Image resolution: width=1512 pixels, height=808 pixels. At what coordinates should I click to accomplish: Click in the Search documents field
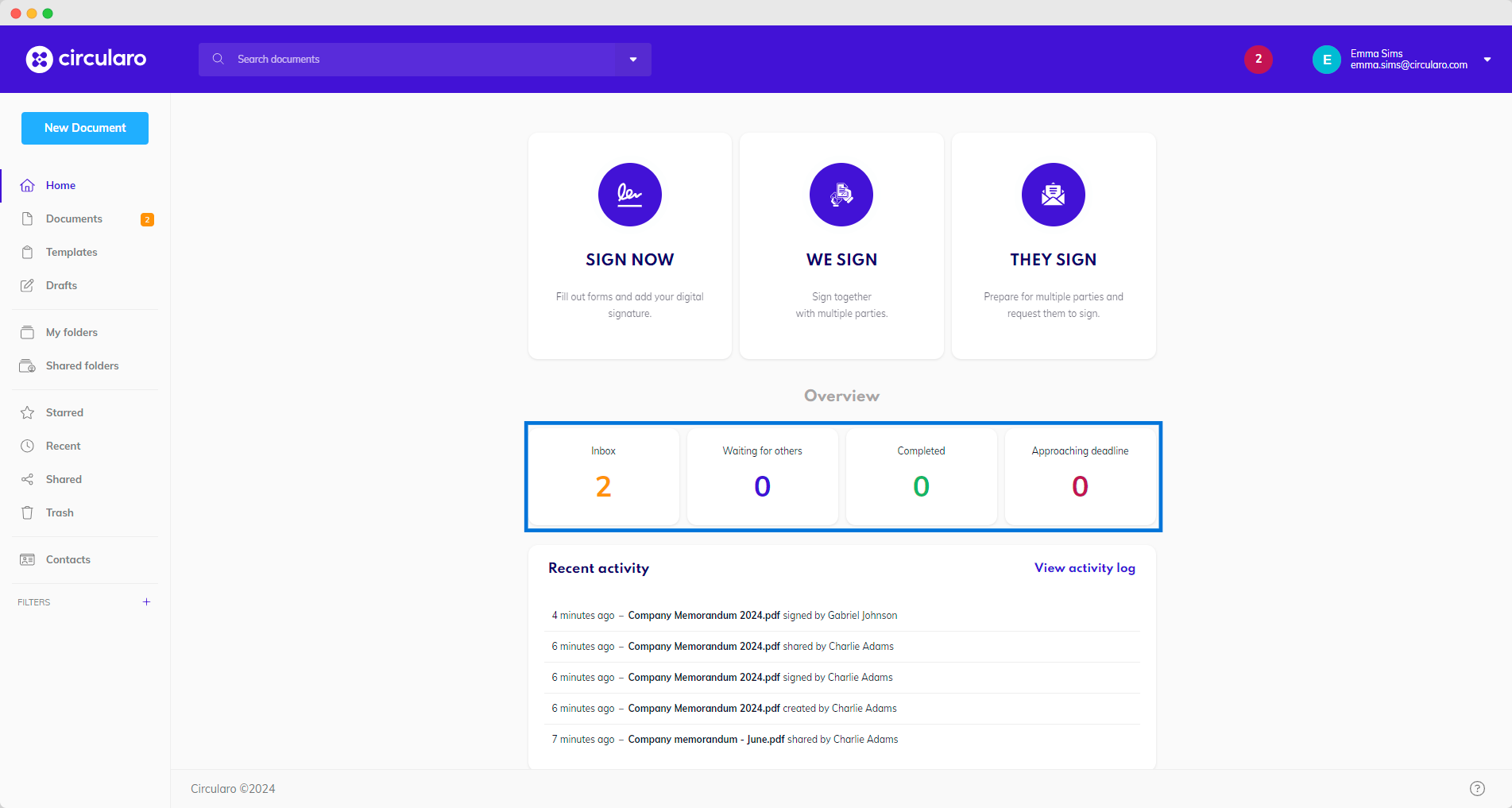[421, 60]
